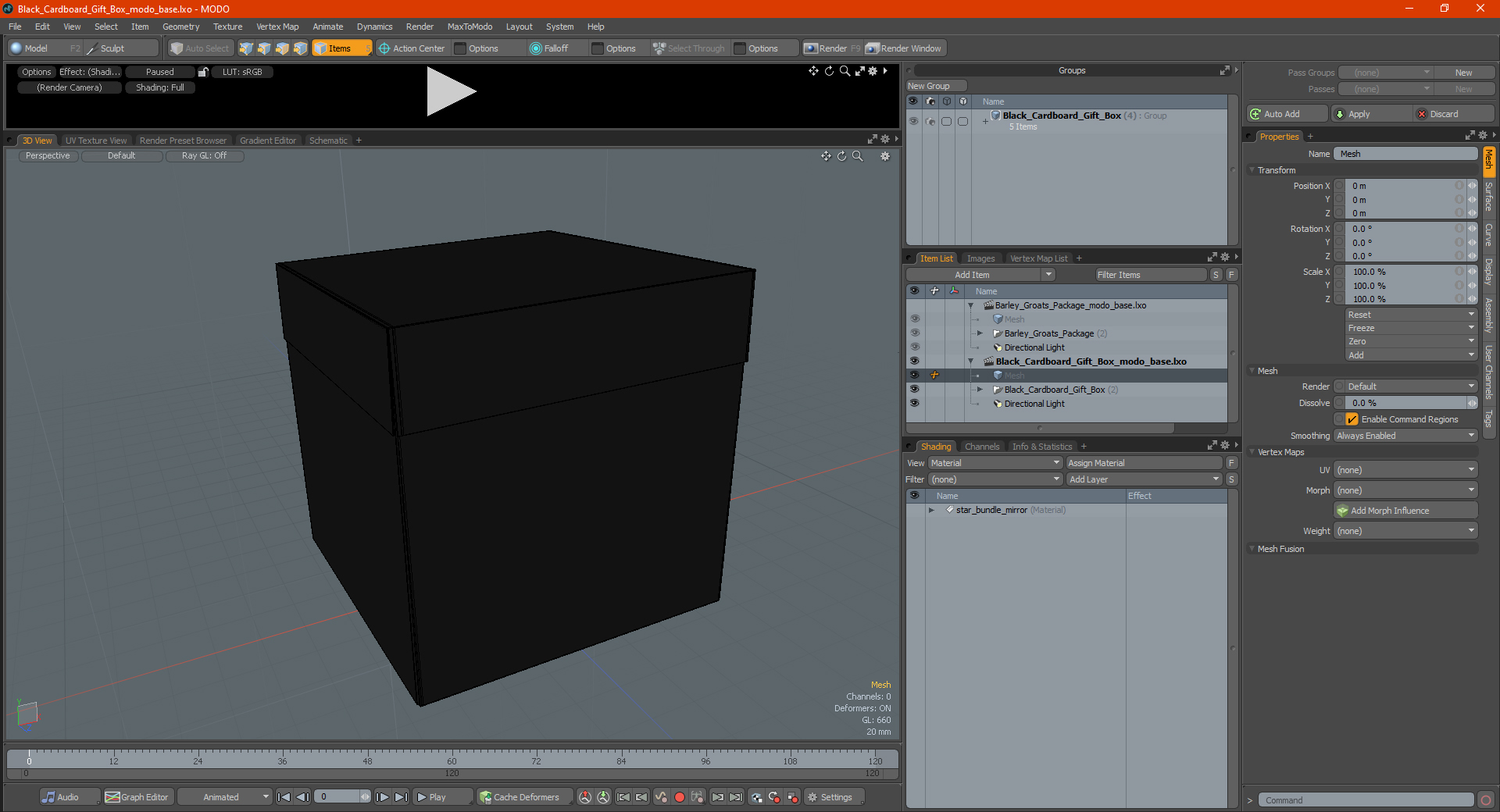1500x812 pixels.
Task: Click the Discard pass button
Action: 1455,114
